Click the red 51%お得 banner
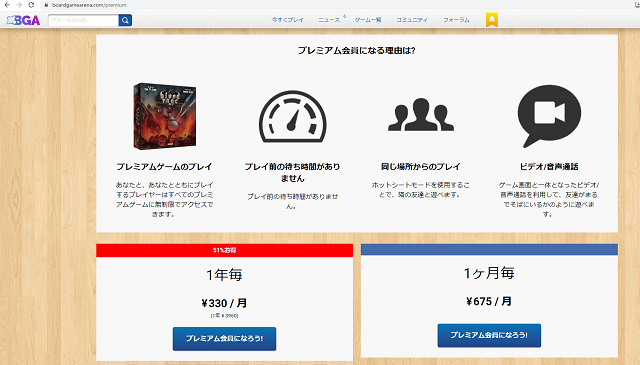The width and height of the screenshot is (640, 365). click(224, 250)
